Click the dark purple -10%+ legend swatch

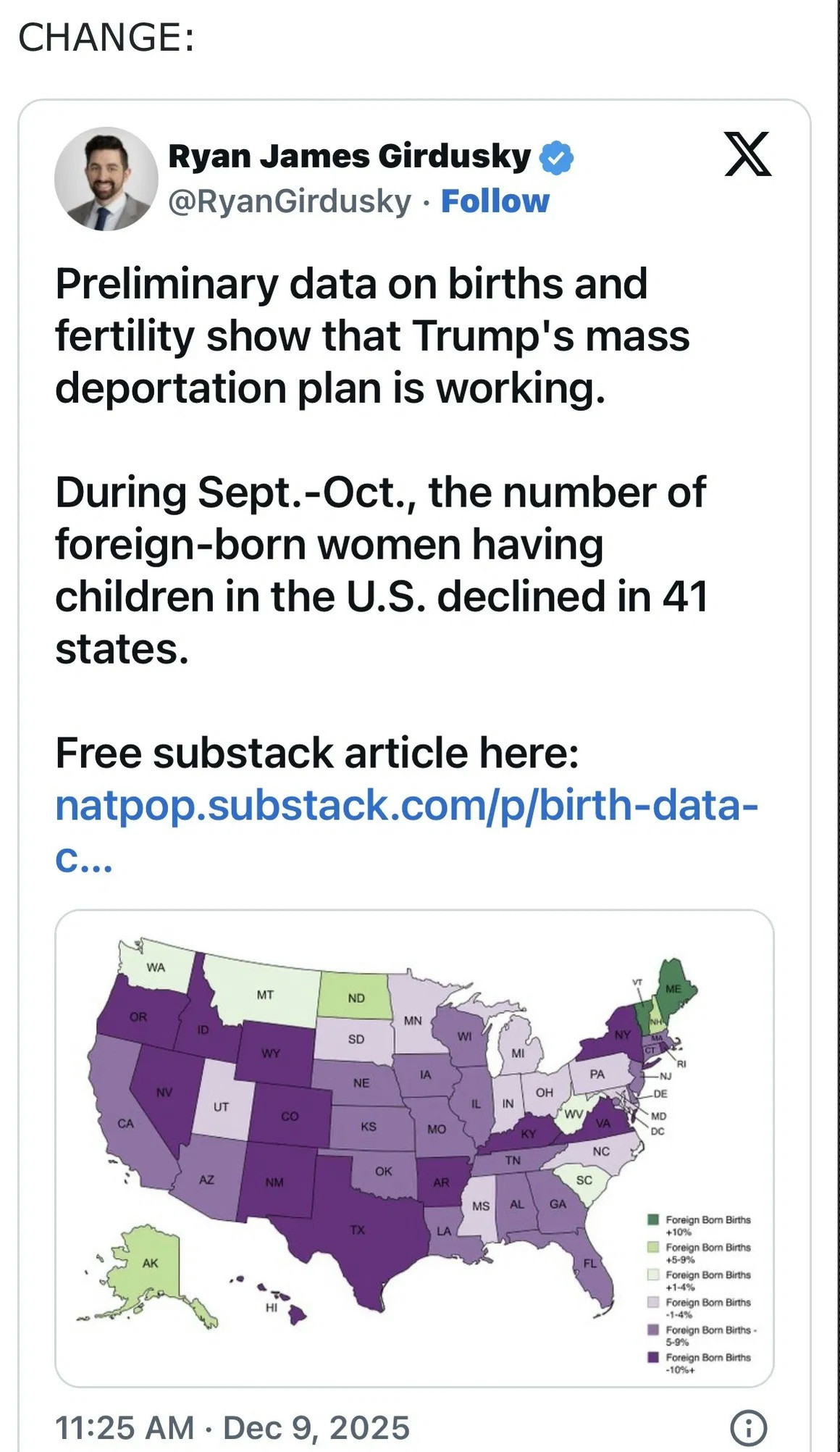[x=652, y=1357]
